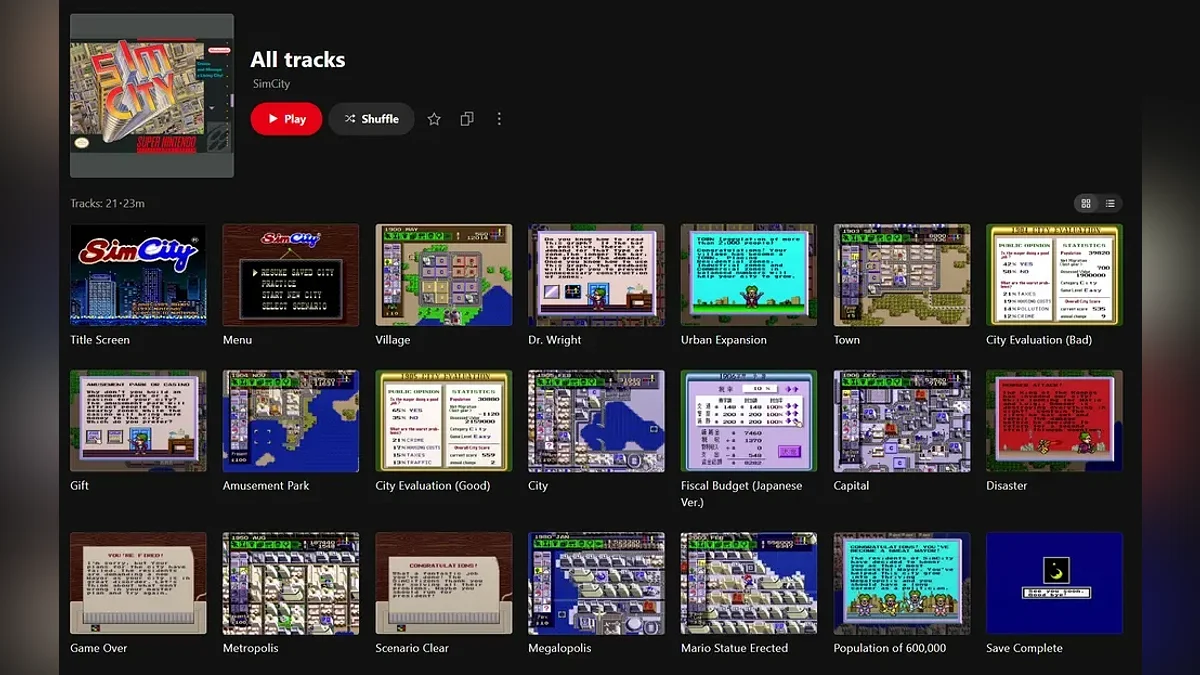Click the "All tracks" heading

coord(298,60)
